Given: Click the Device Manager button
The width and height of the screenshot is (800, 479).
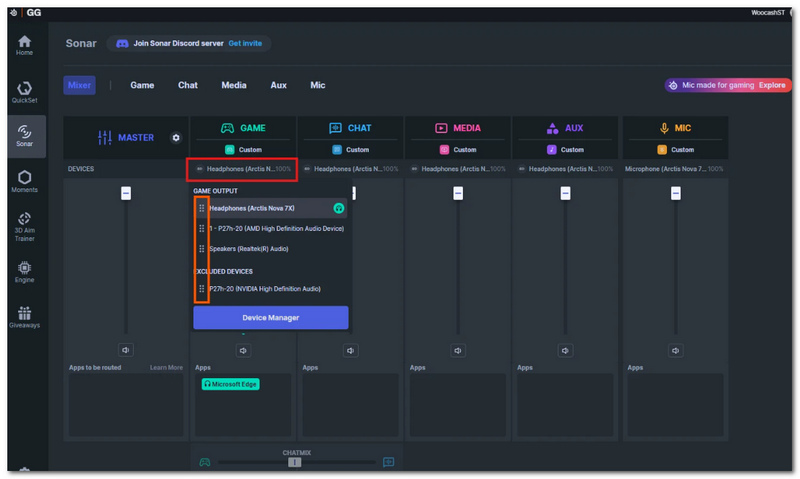Looking at the screenshot, I should point(270,318).
